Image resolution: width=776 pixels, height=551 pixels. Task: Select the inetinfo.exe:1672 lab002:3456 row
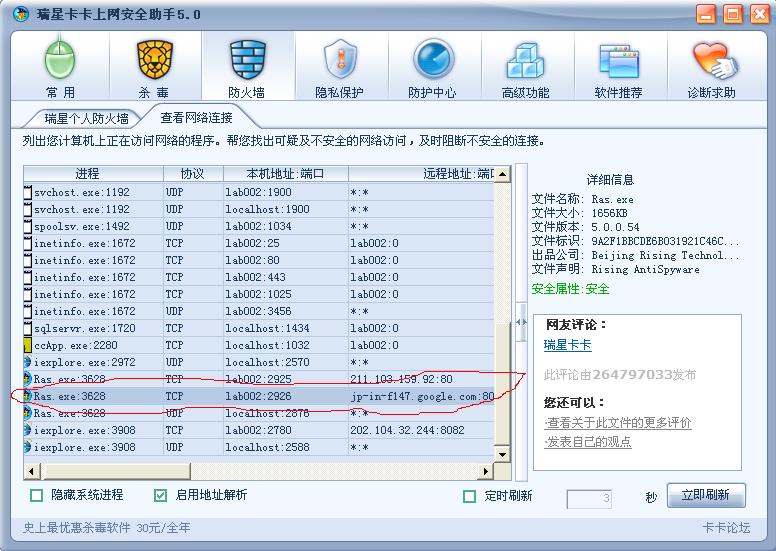259,311
